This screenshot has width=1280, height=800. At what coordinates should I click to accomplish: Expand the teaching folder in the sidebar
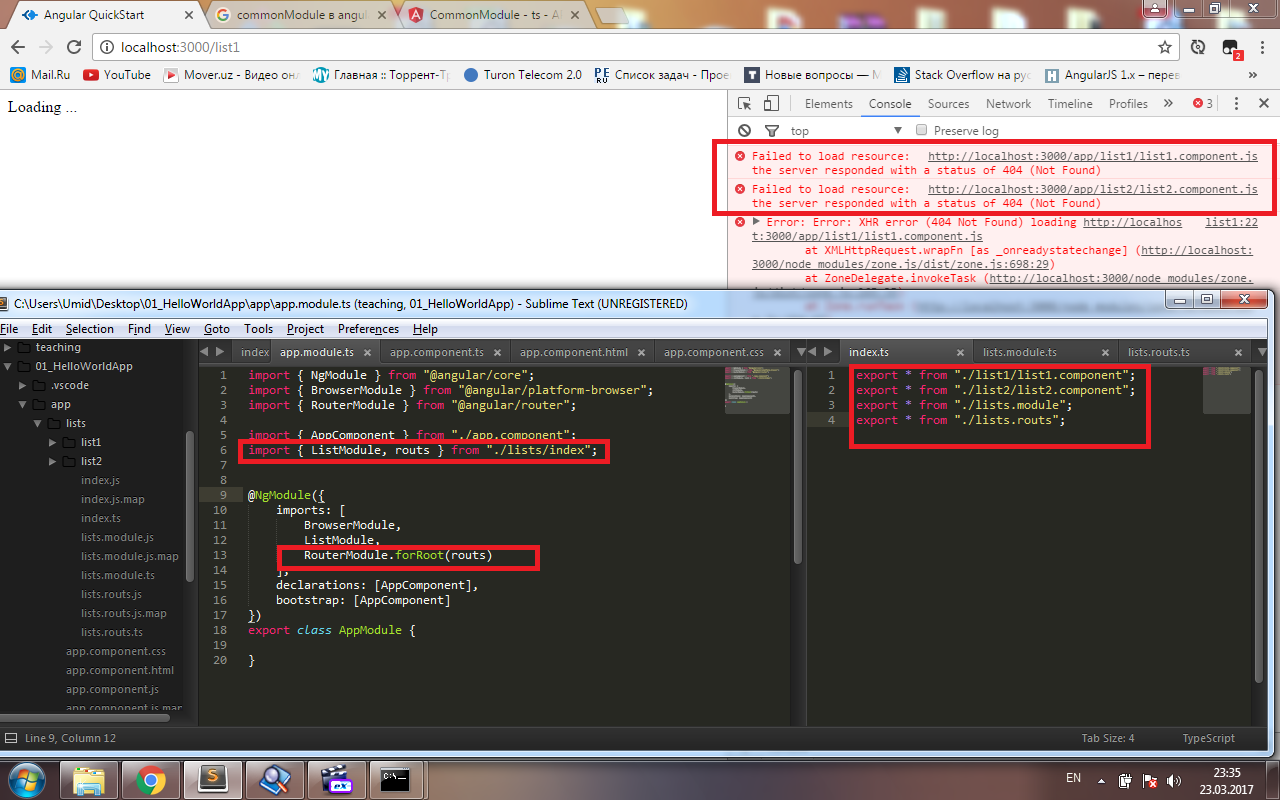[x=8, y=347]
